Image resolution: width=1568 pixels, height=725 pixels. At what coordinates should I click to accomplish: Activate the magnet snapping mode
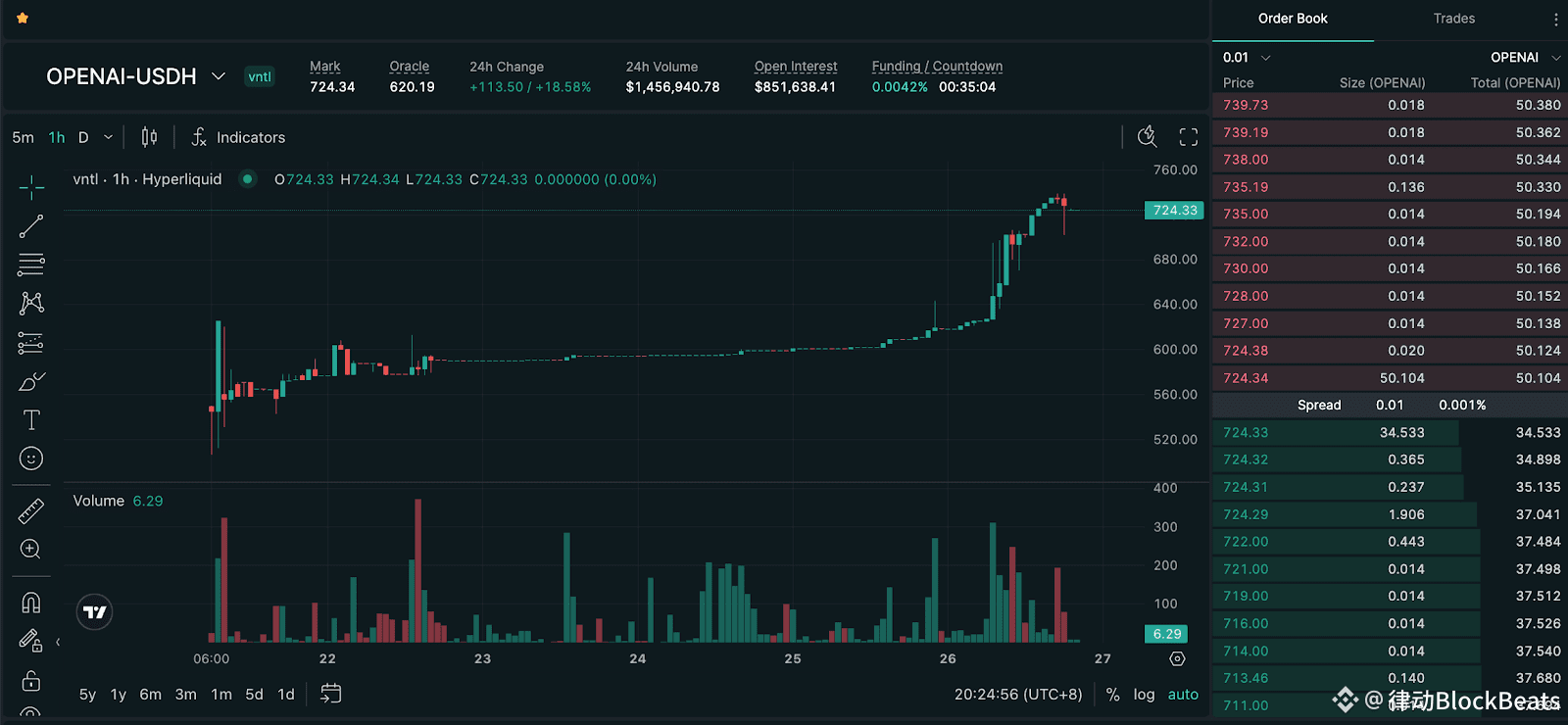(x=31, y=603)
